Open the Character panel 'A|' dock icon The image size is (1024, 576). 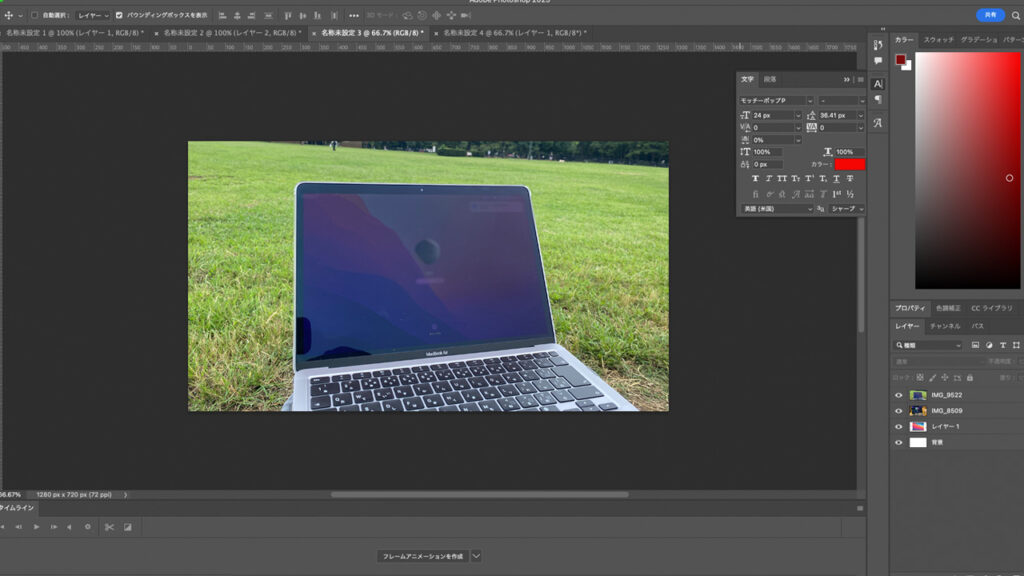(x=878, y=84)
